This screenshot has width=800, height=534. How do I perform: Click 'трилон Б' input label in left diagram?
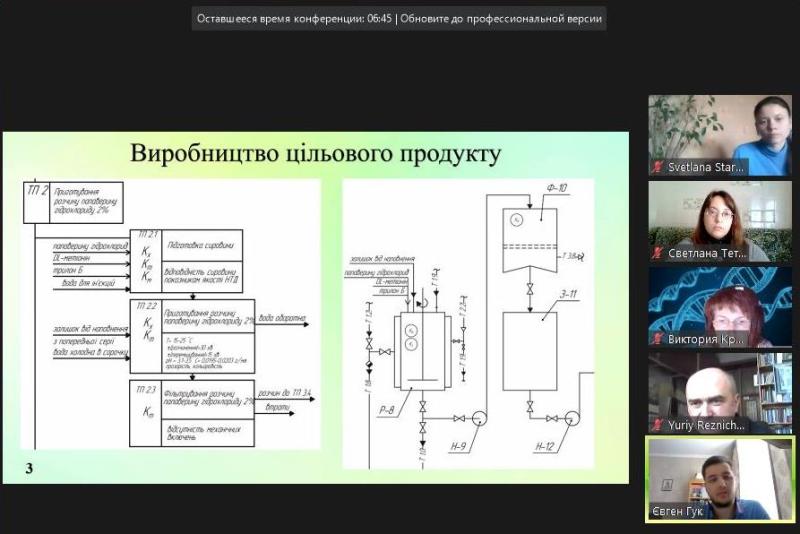point(68,270)
